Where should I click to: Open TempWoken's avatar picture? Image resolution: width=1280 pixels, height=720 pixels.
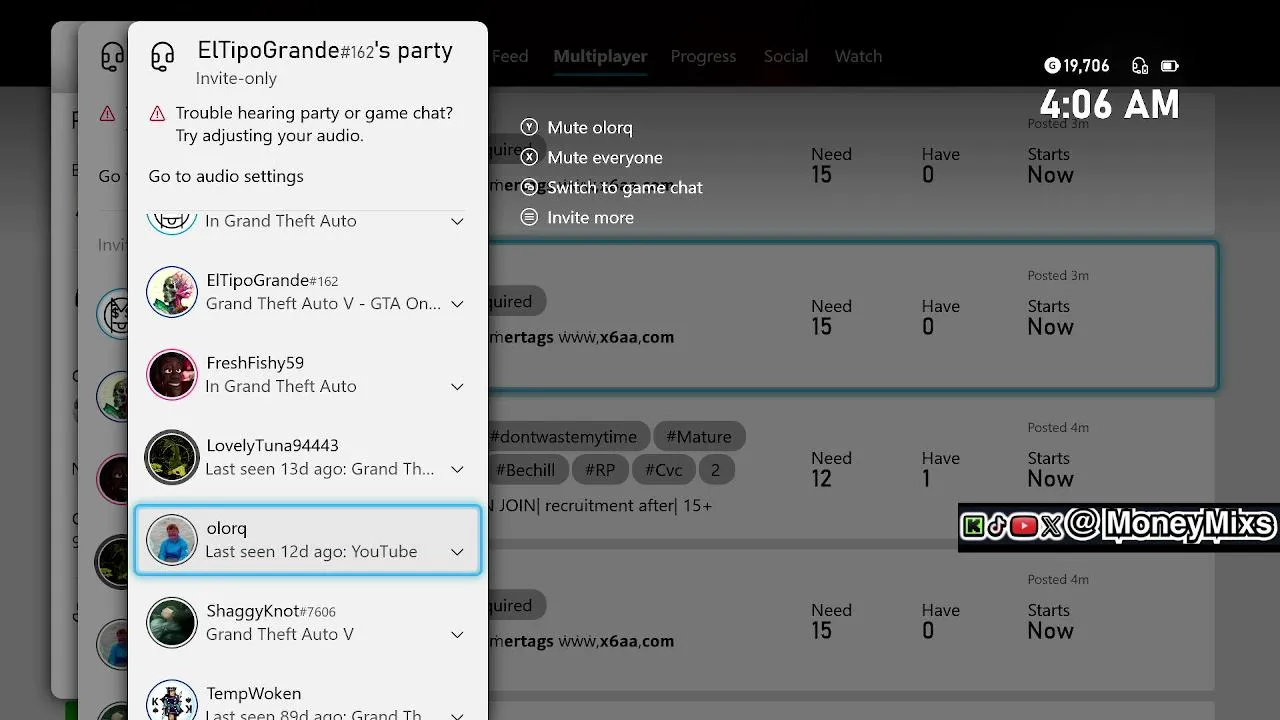pos(172,700)
